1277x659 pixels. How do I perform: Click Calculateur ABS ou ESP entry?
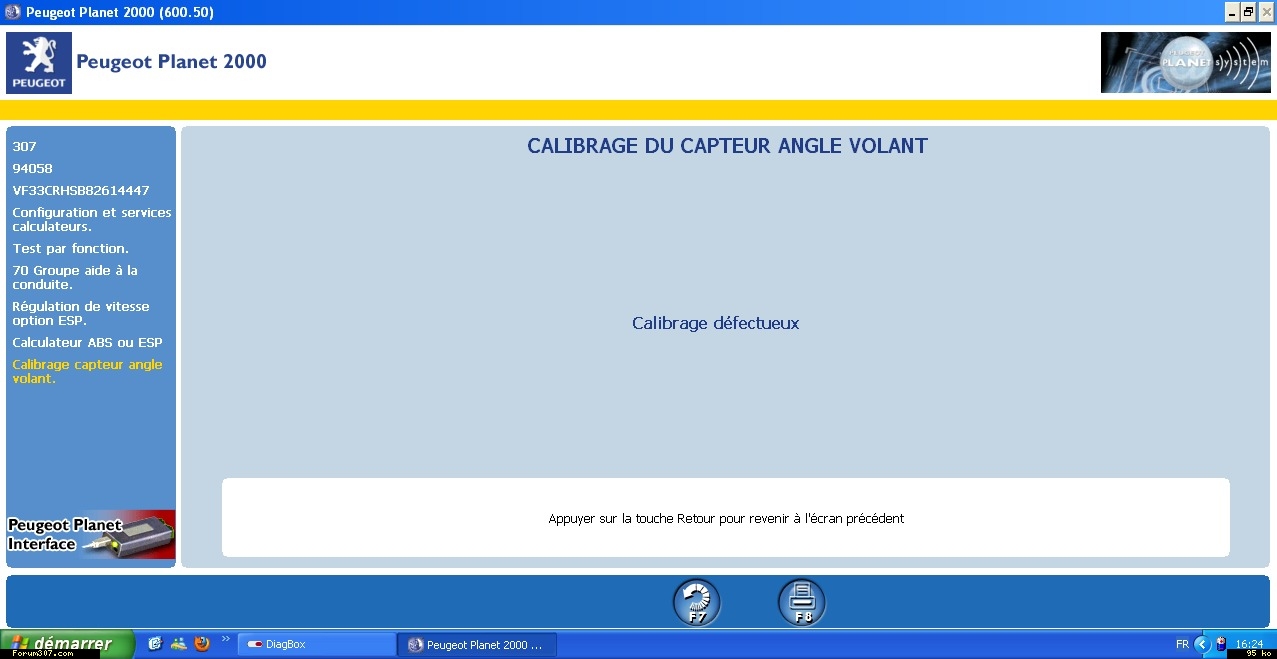pos(87,342)
